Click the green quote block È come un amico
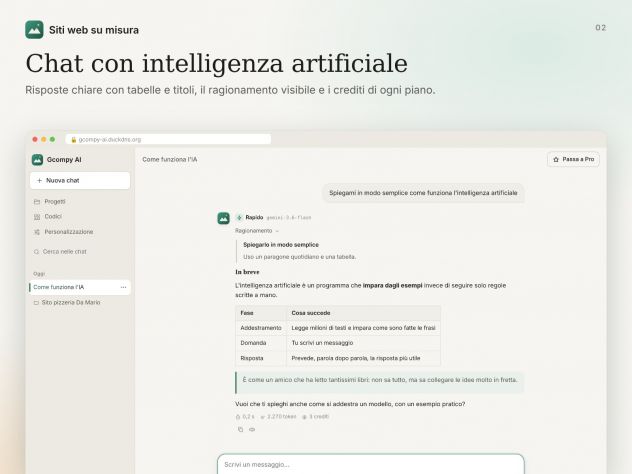632x474 pixels. [380, 383]
